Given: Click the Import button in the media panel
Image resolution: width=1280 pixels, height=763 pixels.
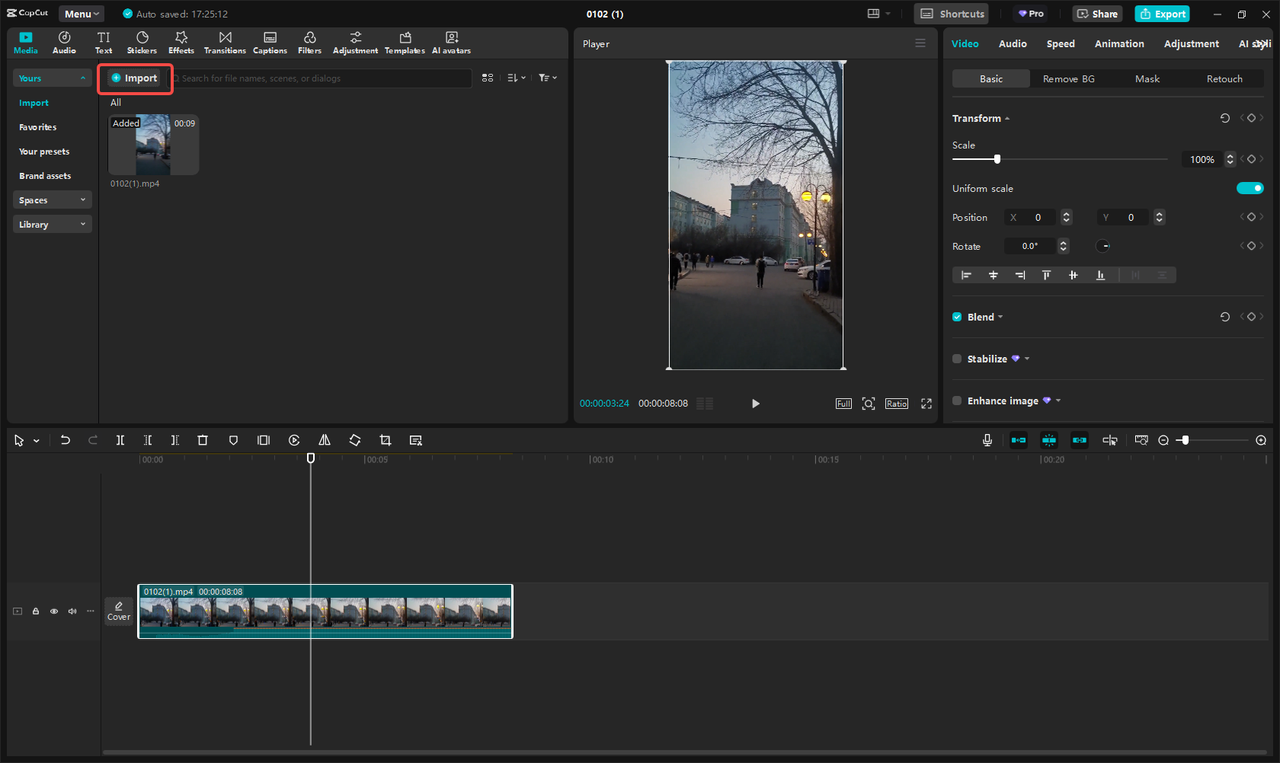Looking at the screenshot, I should [x=134, y=77].
